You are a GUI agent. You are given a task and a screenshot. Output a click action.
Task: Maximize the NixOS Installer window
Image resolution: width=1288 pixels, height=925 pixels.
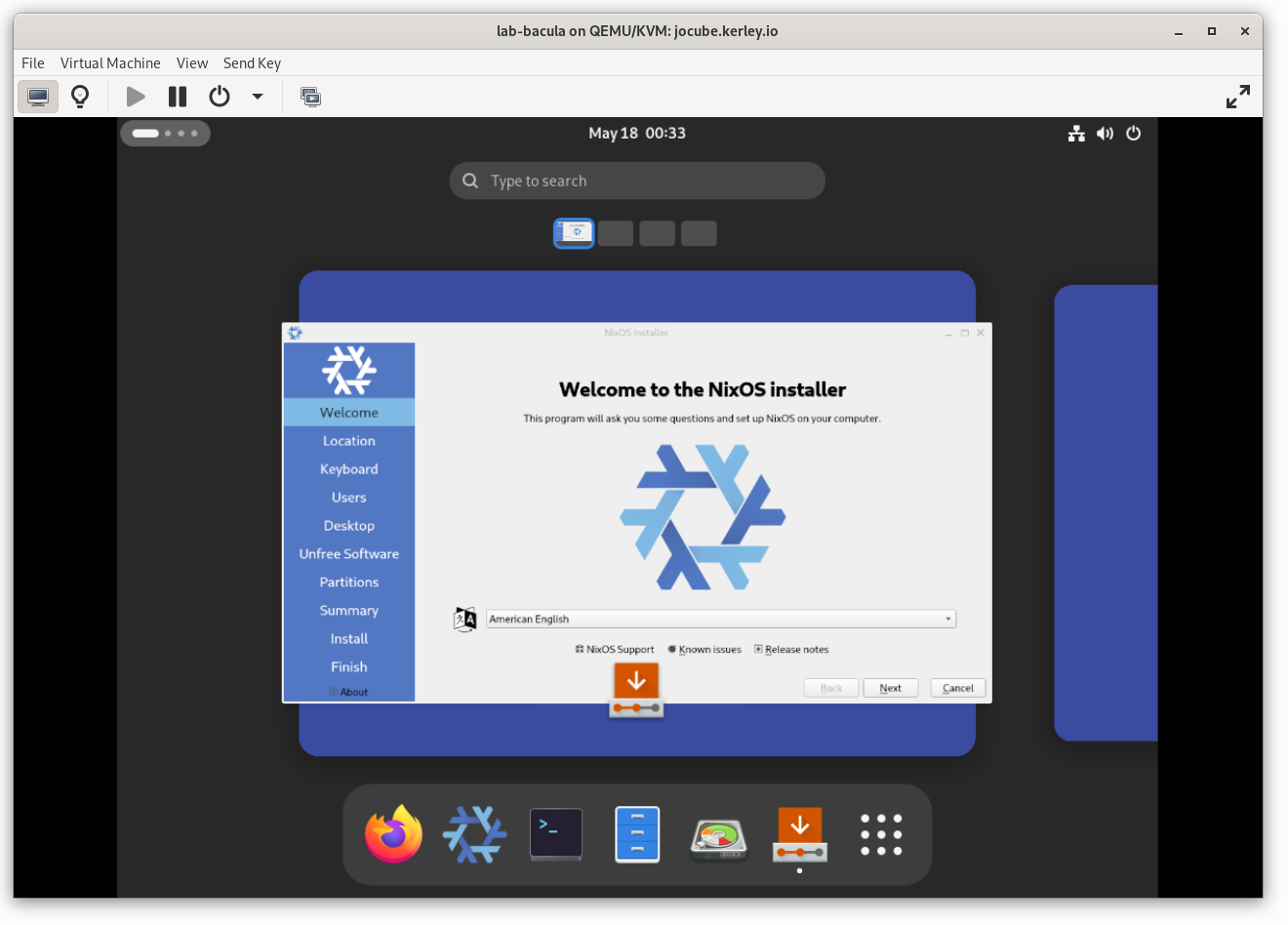[x=965, y=334]
